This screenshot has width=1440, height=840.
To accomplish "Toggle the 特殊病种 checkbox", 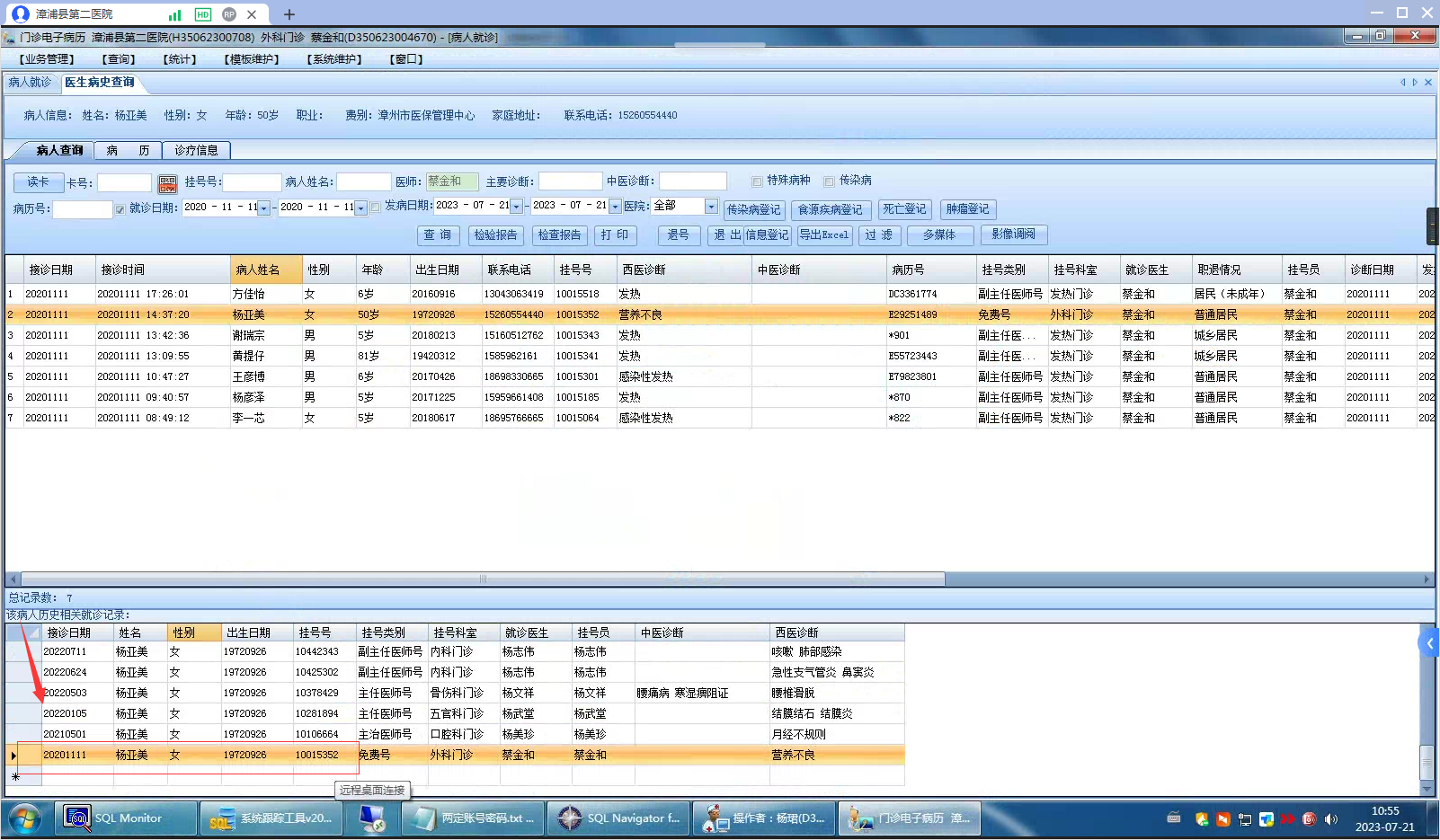I will point(757,181).
